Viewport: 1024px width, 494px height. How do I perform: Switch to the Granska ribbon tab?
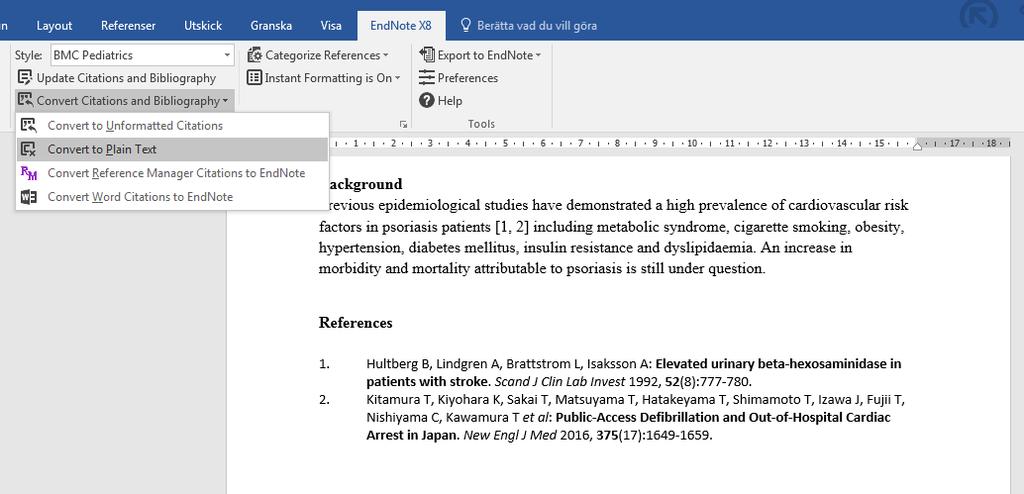pos(271,25)
